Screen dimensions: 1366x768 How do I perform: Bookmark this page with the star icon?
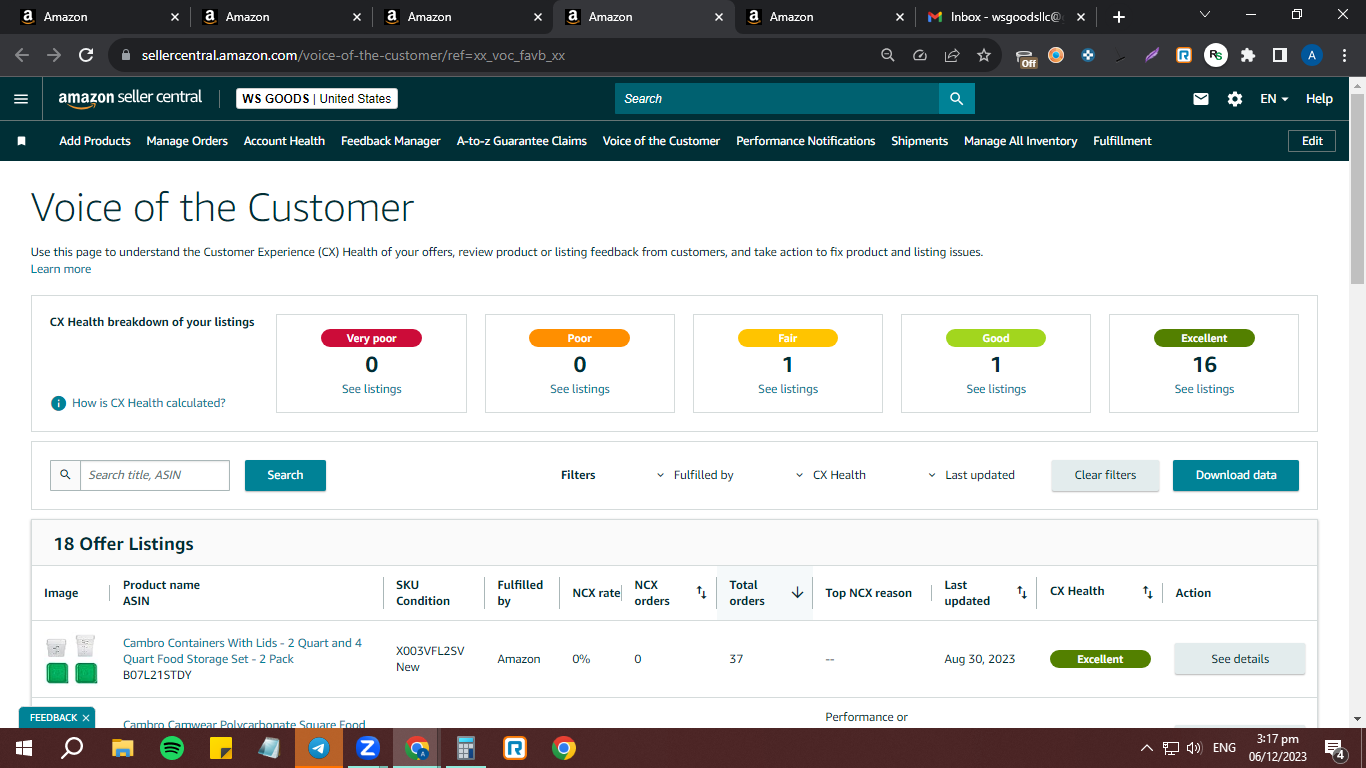984,56
